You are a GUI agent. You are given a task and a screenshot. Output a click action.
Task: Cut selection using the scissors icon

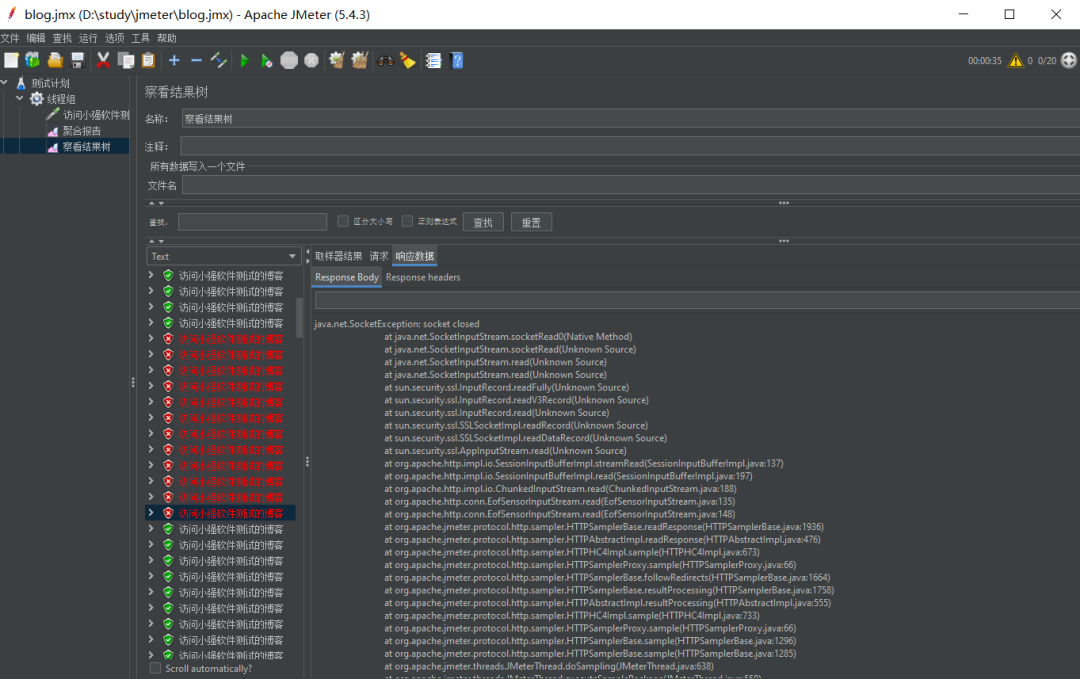[103, 61]
